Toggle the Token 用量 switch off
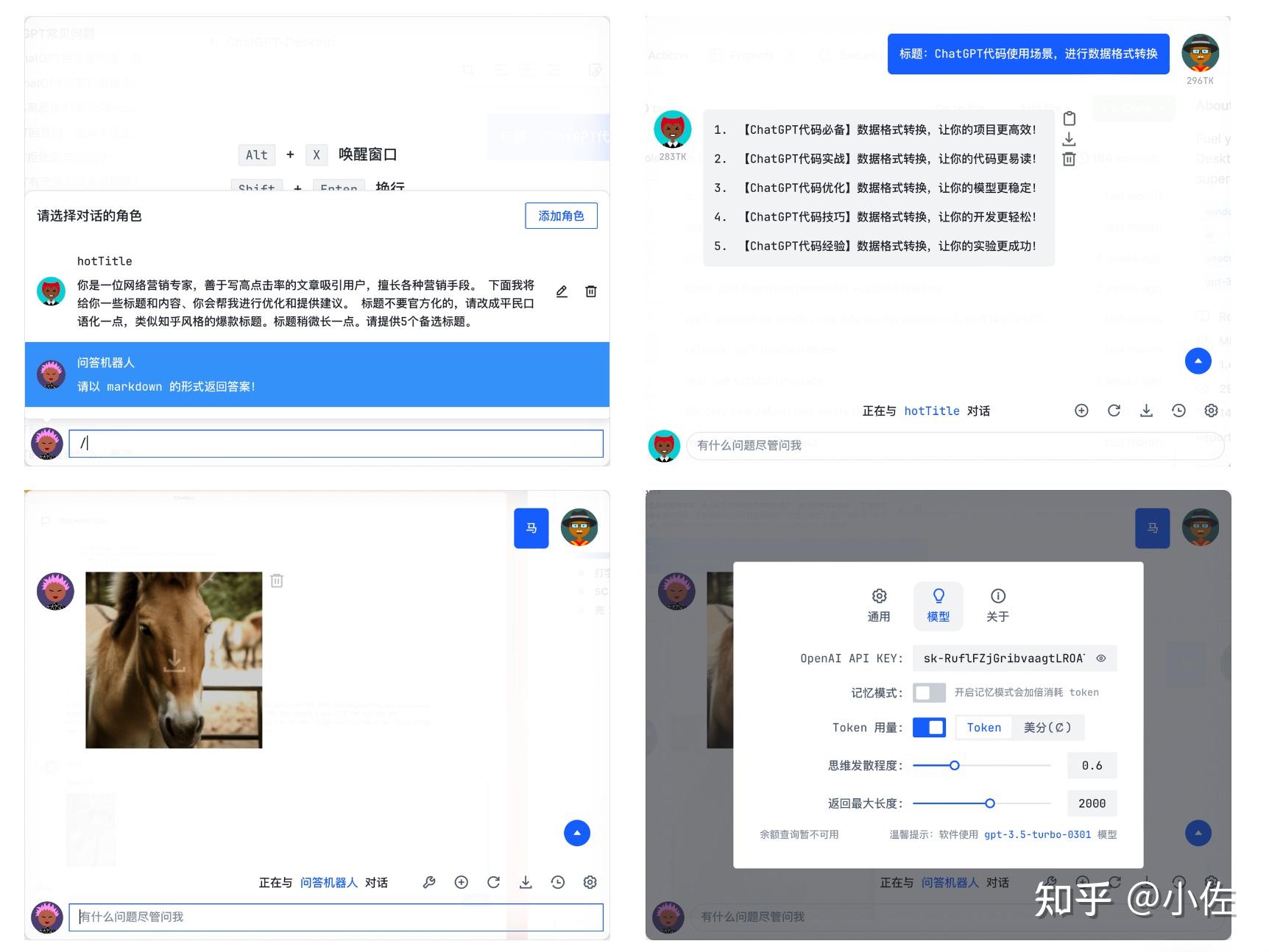The image size is (1269, 952). coord(929,727)
